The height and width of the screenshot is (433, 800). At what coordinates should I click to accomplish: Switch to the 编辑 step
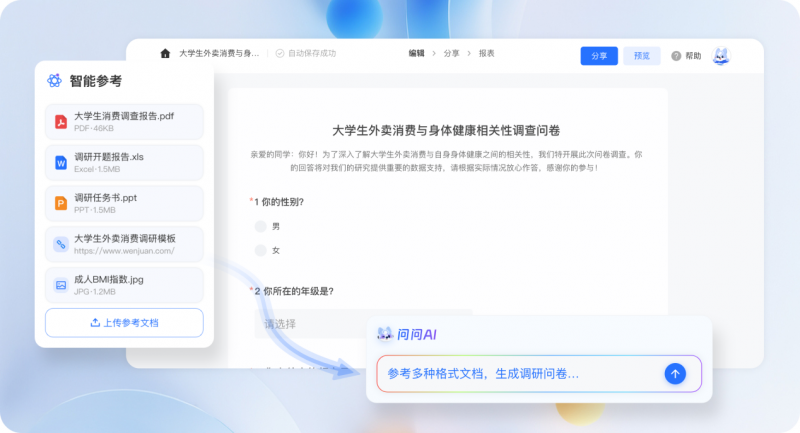click(416, 53)
